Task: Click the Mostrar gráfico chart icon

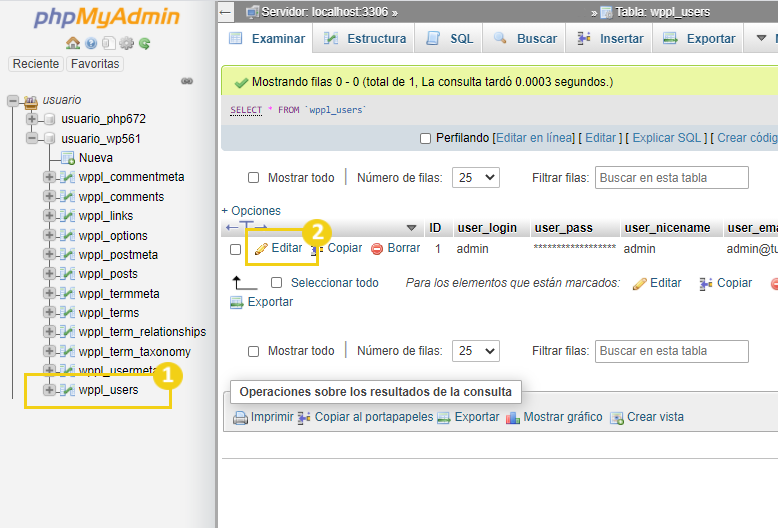Action: coord(513,418)
